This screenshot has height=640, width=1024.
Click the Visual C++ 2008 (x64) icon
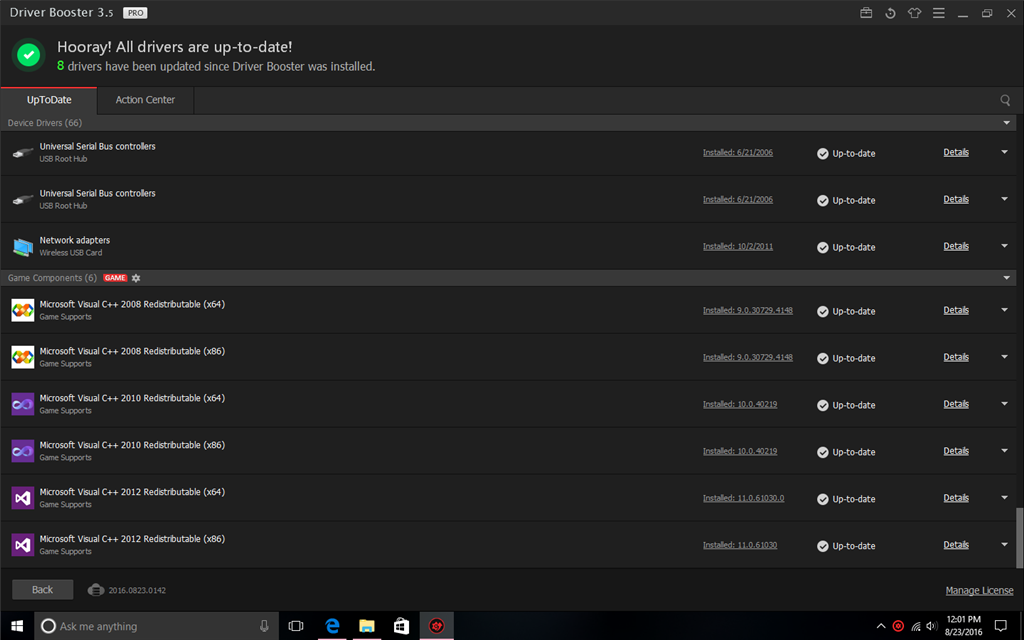[23, 310]
